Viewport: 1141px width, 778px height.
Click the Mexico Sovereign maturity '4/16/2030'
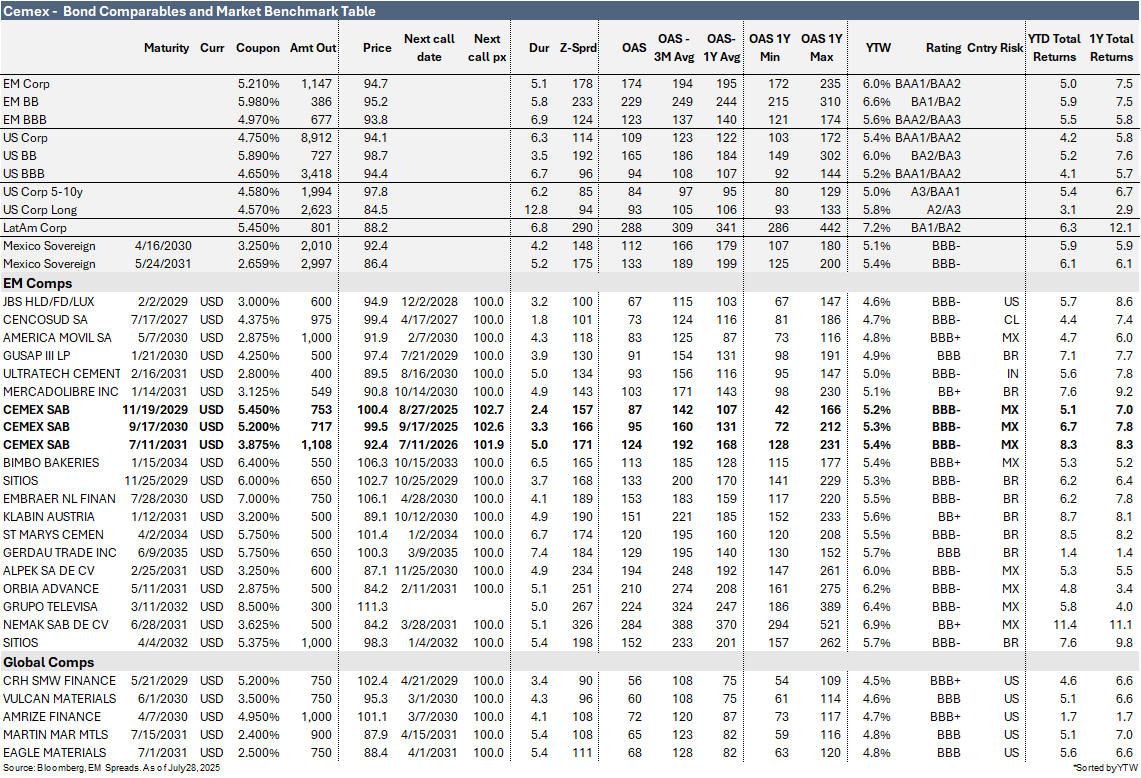pos(162,246)
